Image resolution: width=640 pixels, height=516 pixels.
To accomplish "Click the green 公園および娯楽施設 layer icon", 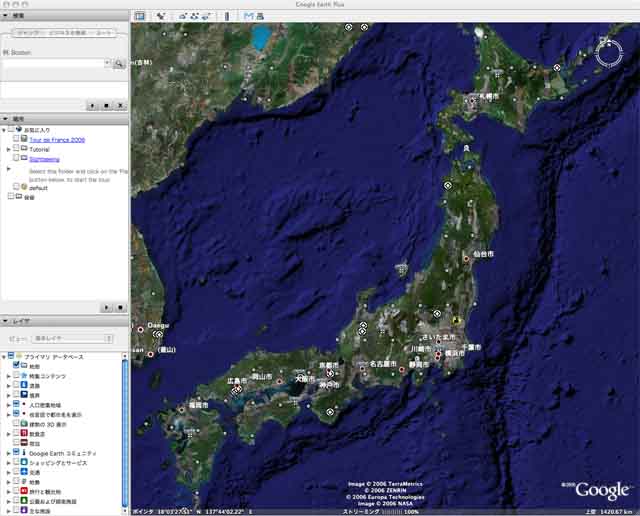I will pyautogui.click(x=24, y=500).
